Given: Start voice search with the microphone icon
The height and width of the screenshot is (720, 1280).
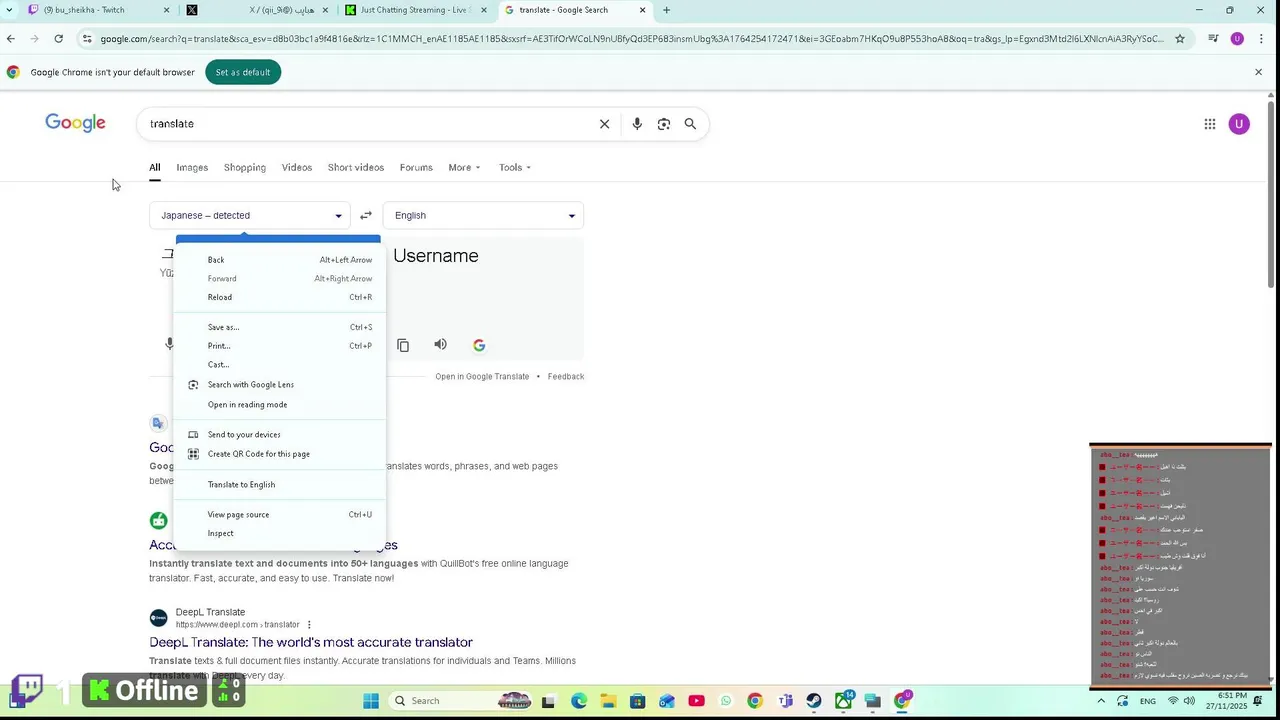Looking at the screenshot, I should (x=637, y=124).
